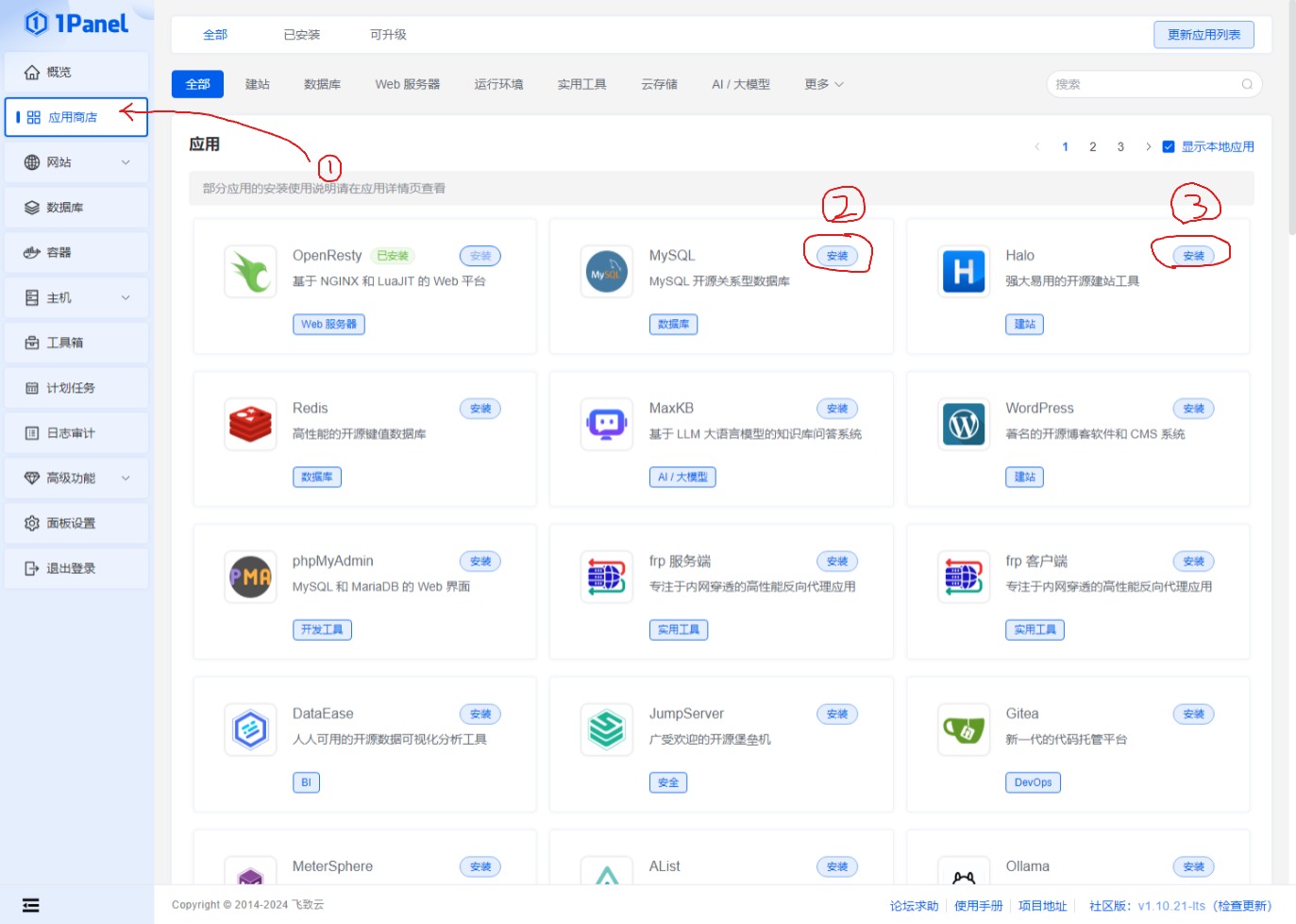Switch to the 已安装 tab

[302, 35]
